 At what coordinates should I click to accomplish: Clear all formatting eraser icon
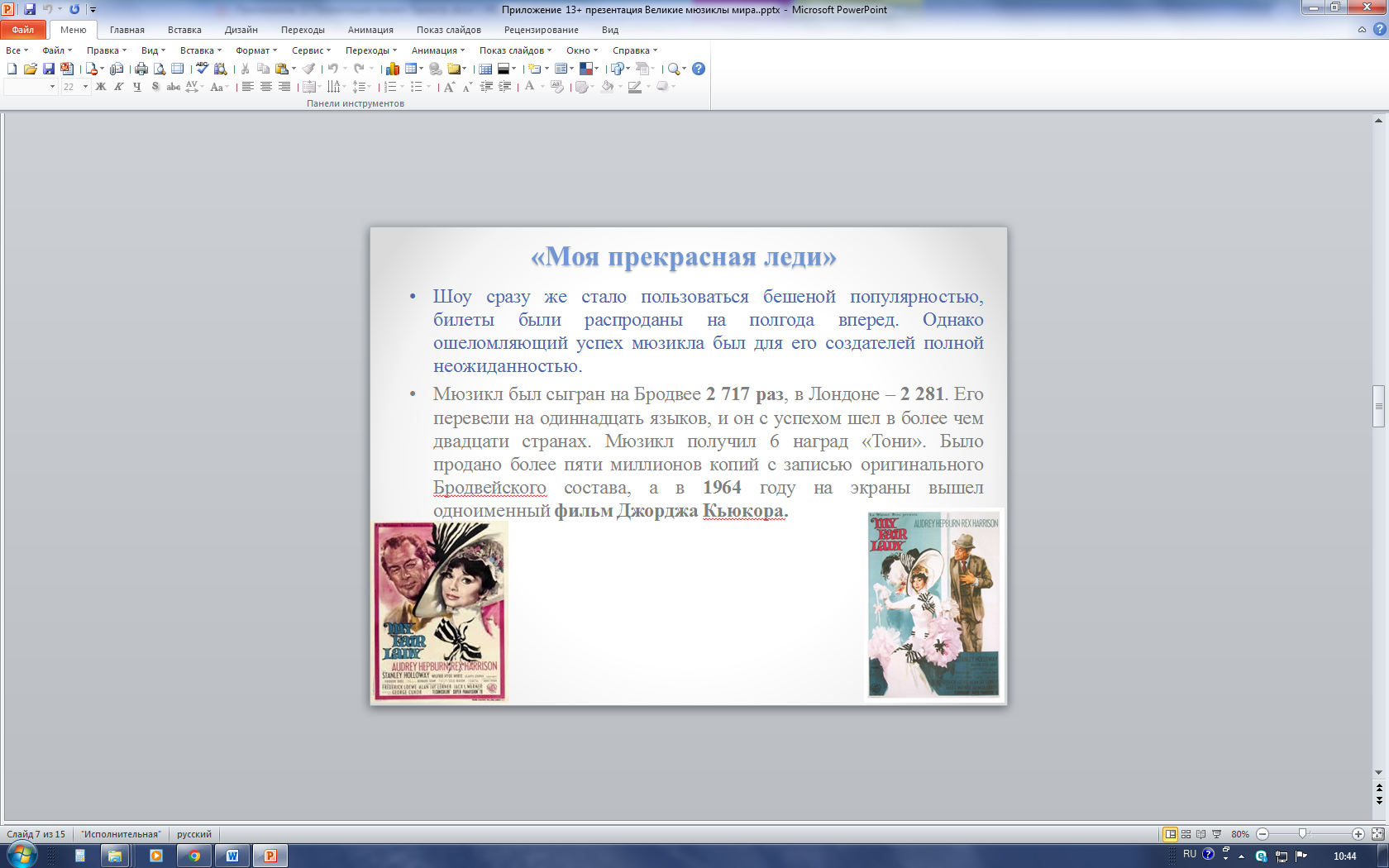point(556,87)
